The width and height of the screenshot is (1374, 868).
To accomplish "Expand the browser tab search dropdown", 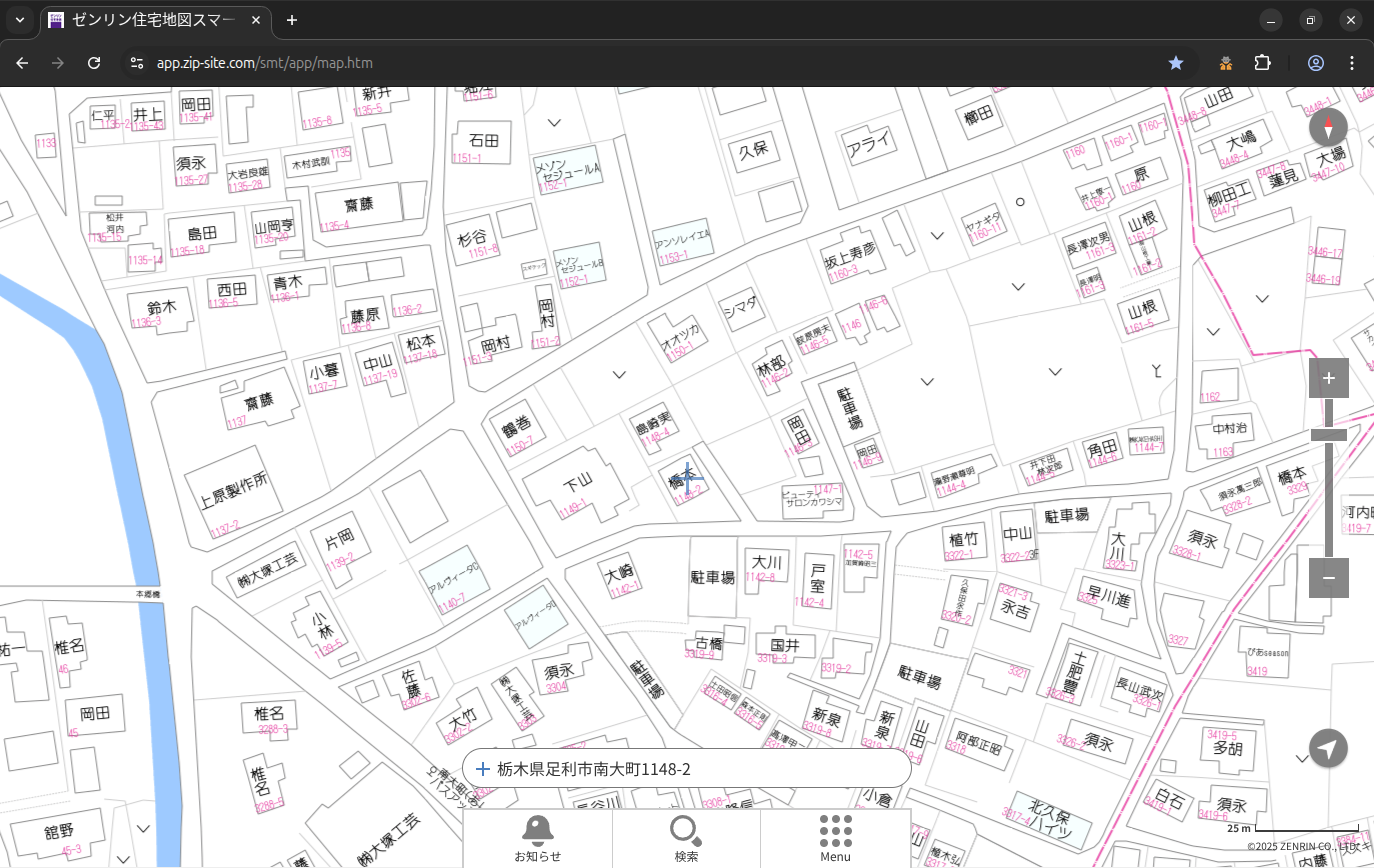I will click(x=20, y=20).
